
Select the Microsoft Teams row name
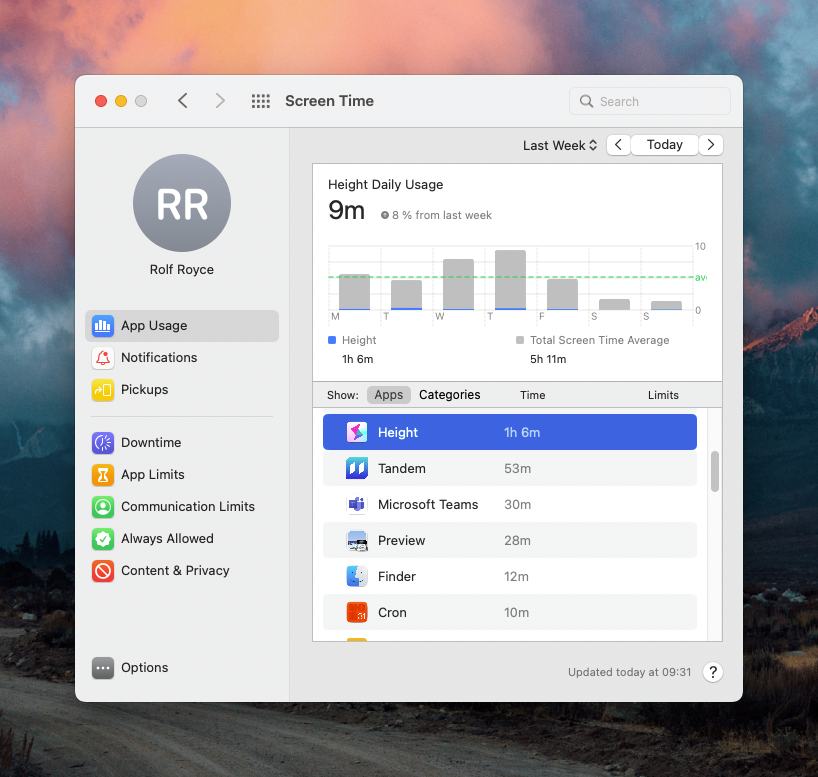click(428, 505)
